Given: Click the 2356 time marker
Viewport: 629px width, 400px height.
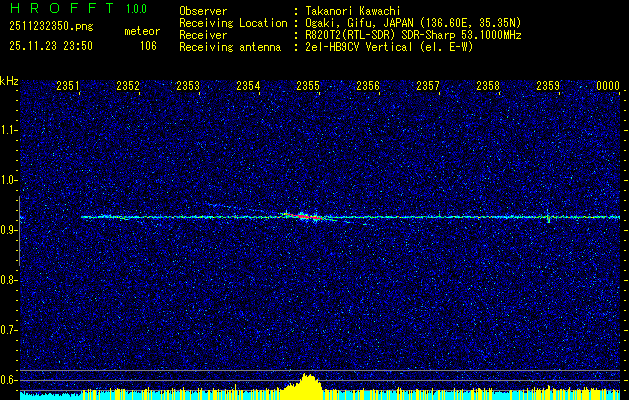Looking at the screenshot, I should click(368, 85).
